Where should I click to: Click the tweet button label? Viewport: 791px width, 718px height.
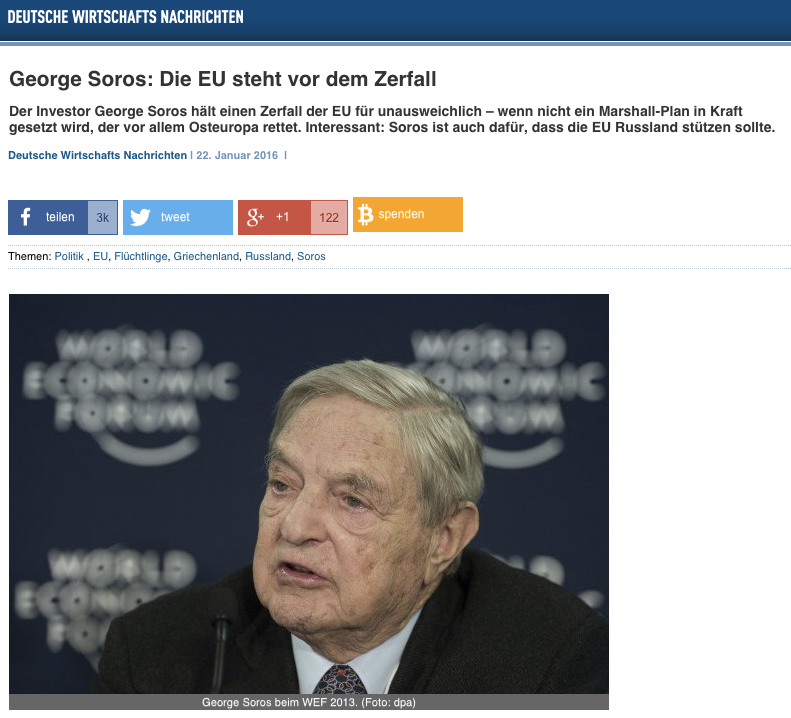(175, 217)
